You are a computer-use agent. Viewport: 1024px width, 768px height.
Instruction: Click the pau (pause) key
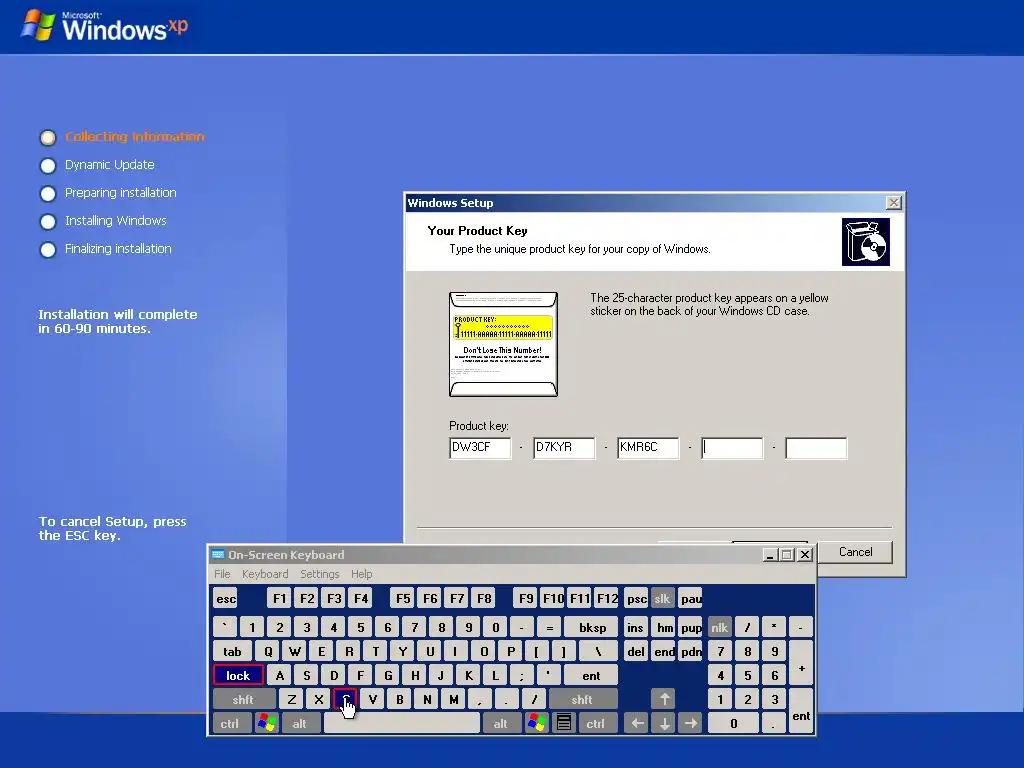pos(690,599)
